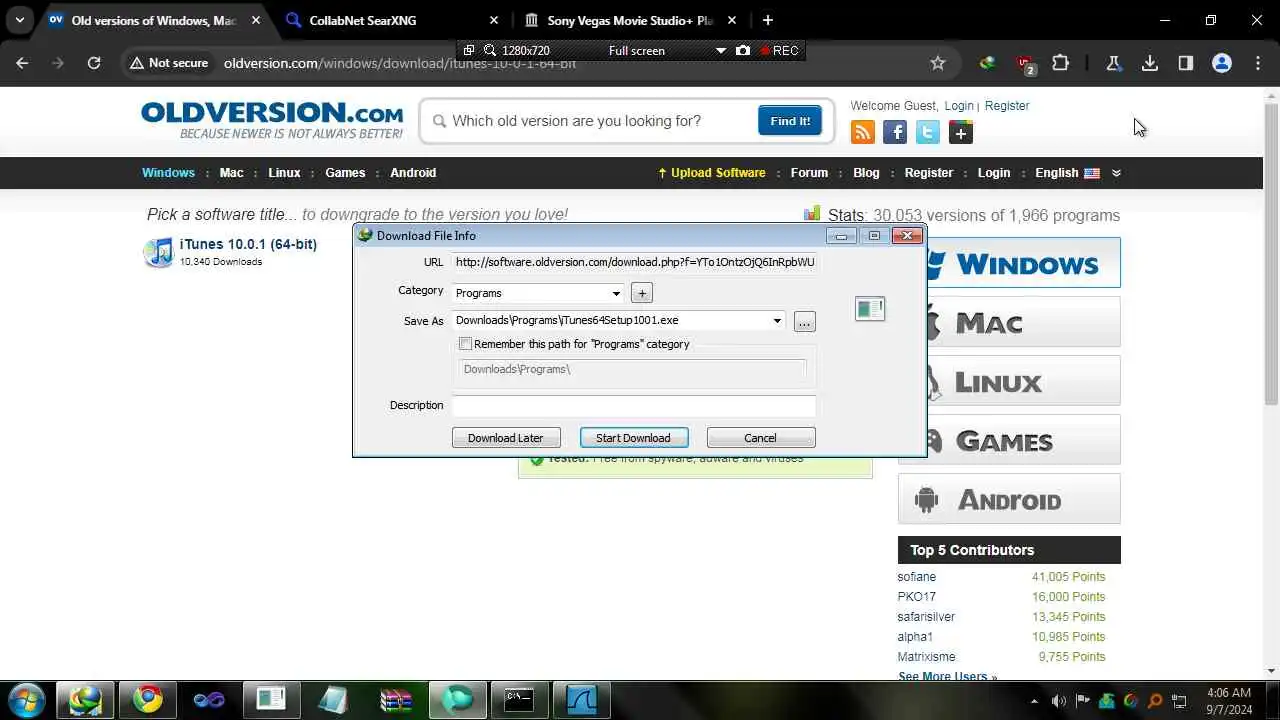Click the recorder camera screenshot icon

coord(743,50)
